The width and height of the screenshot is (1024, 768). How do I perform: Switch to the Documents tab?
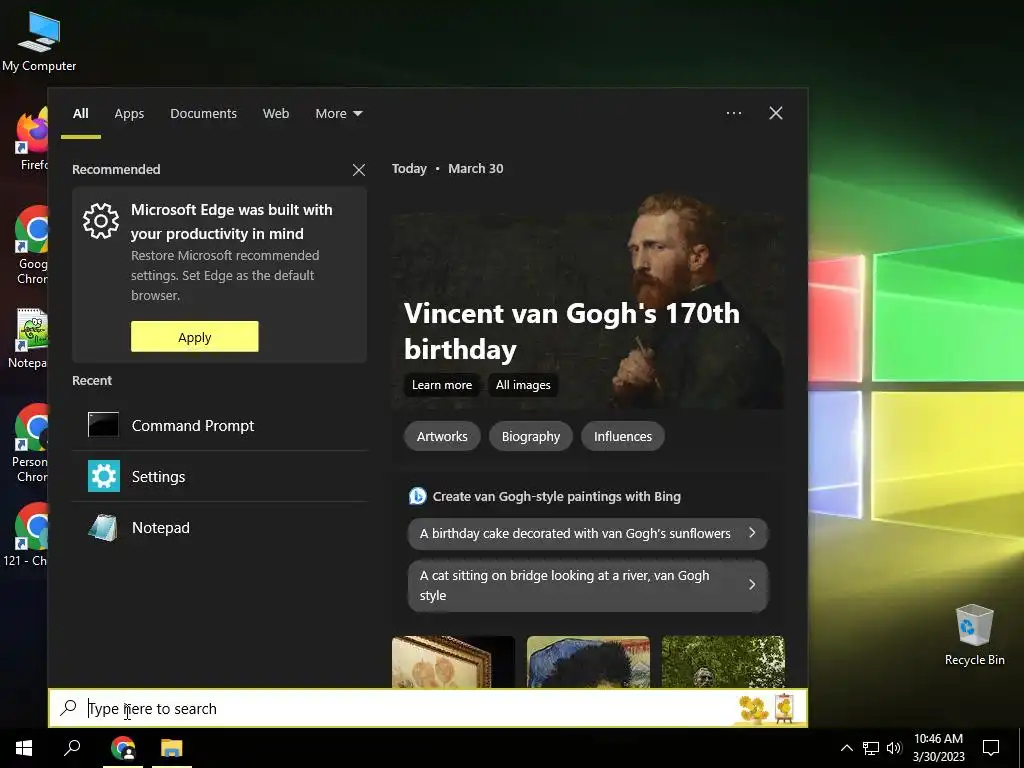pyautogui.click(x=203, y=114)
